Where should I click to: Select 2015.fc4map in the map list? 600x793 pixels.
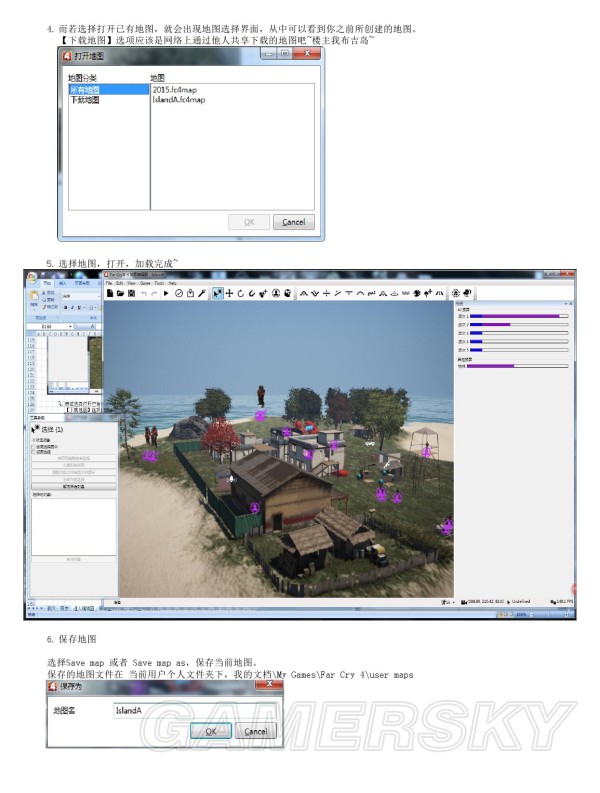(175, 90)
